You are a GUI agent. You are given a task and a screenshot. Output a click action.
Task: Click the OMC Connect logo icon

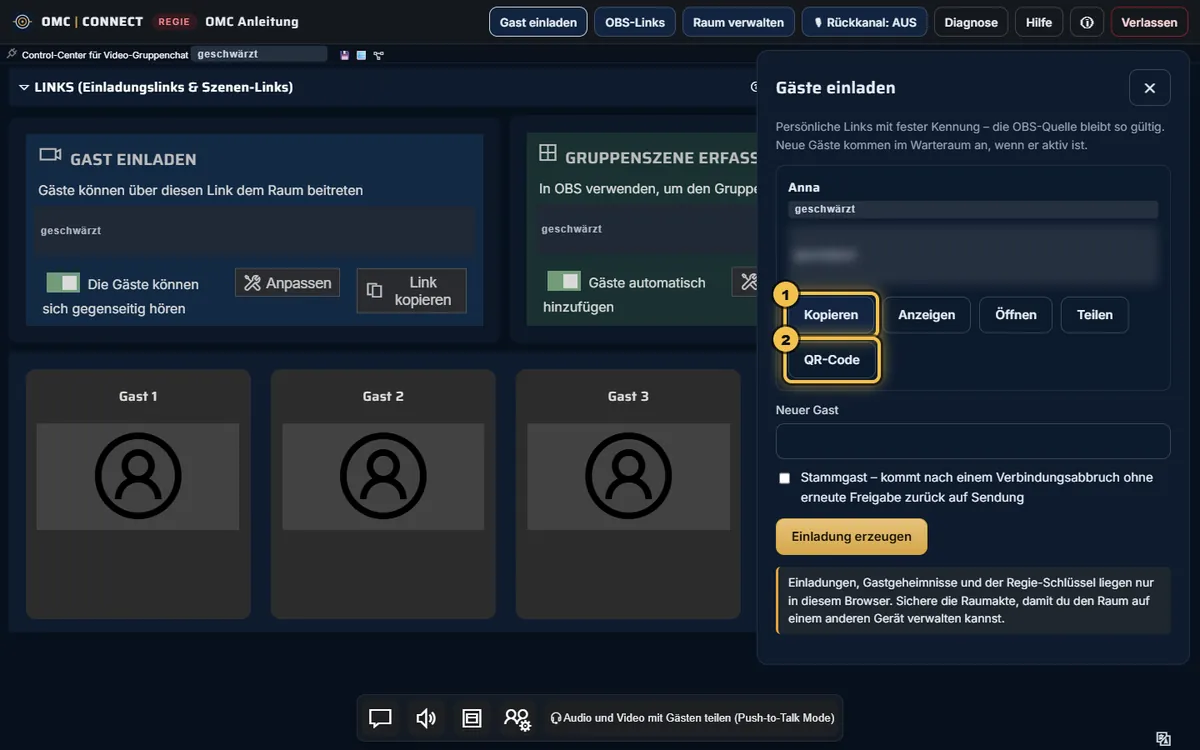[x=22, y=21]
